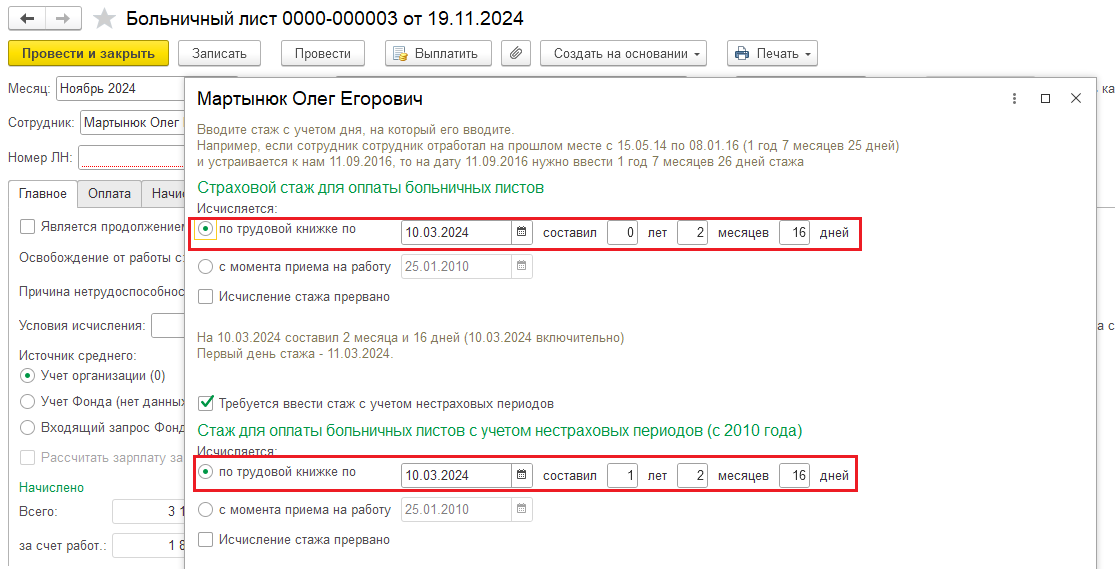Click the forward navigation arrow
The image size is (1115, 569).
pyautogui.click(x=63, y=18)
